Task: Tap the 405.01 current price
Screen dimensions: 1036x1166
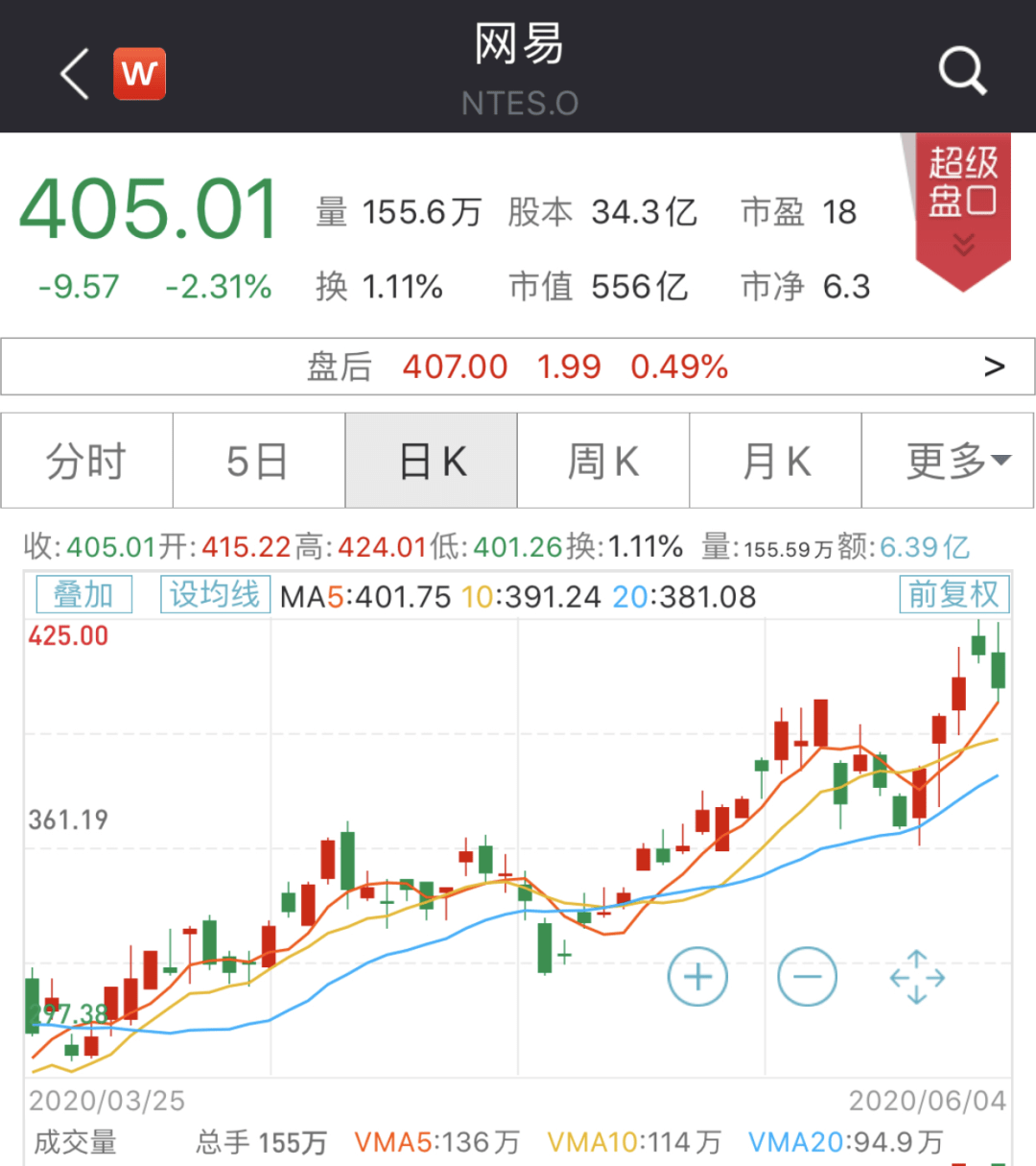Action: tap(149, 209)
